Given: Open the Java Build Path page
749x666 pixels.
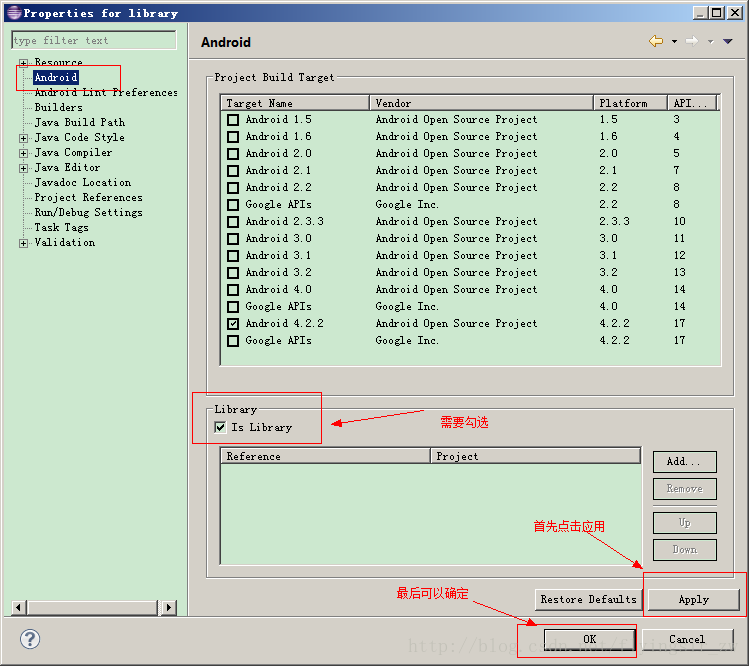Looking at the screenshot, I should click(80, 122).
